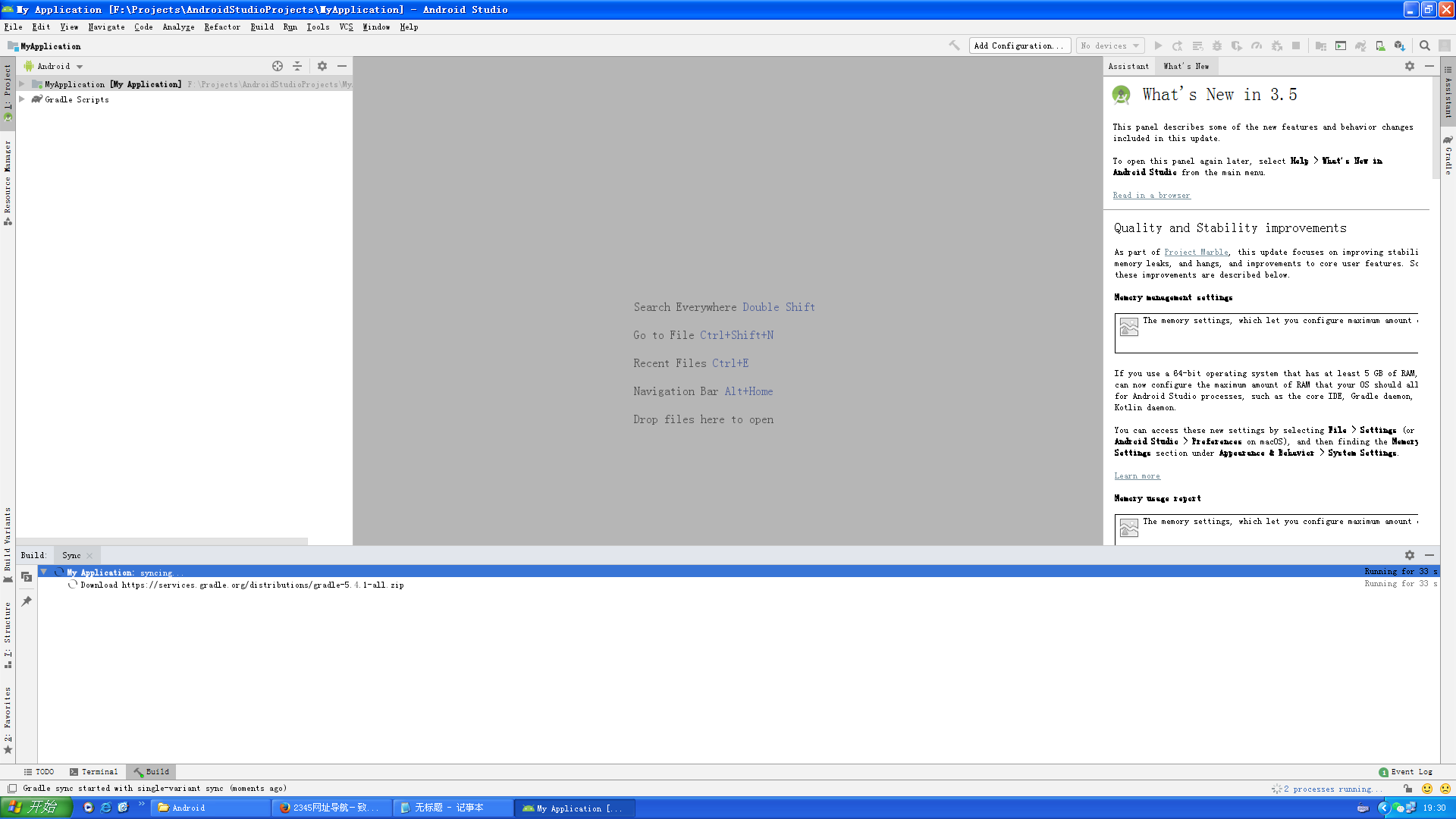Toggle the Gradle tool window on right edge

point(1448,155)
